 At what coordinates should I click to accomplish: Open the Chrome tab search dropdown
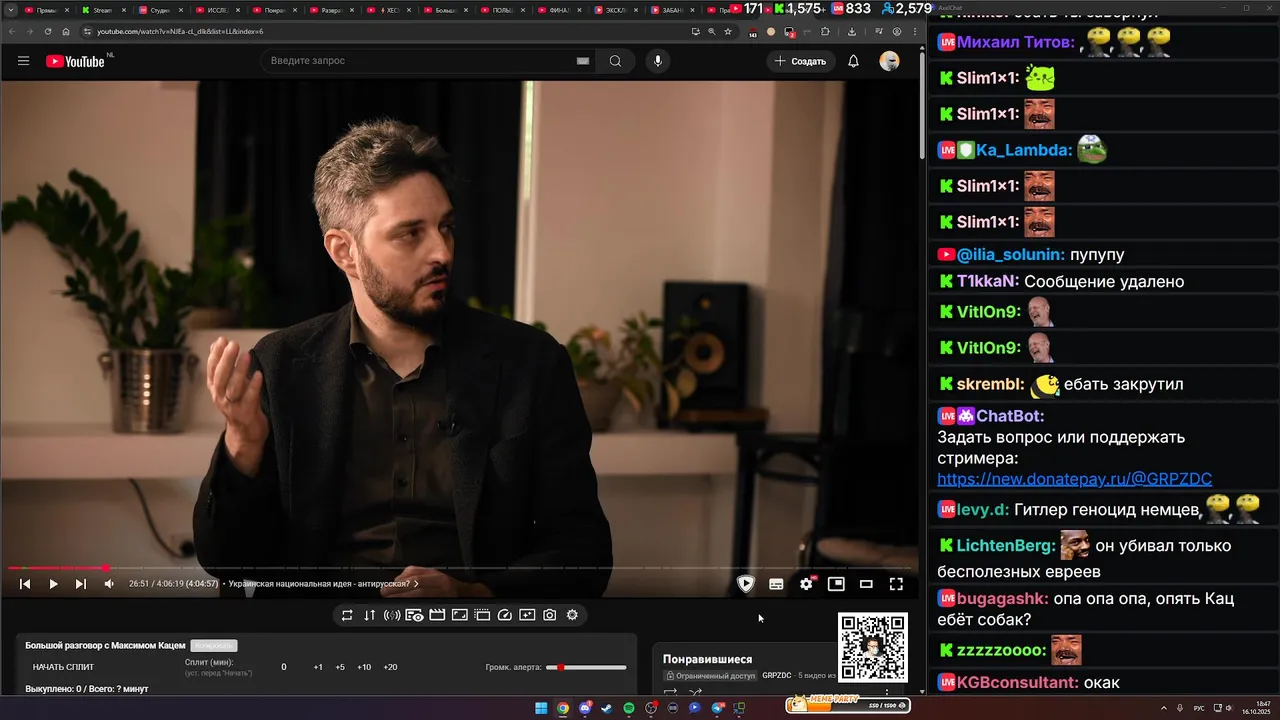click(x=10, y=9)
